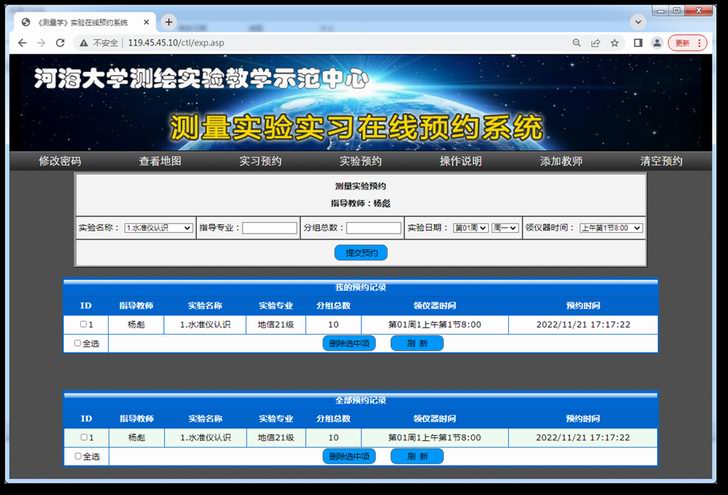Viewport: 728px width, 495px height.
Task: Click the 全部预约记录 table heading
Action: [361, 400]
